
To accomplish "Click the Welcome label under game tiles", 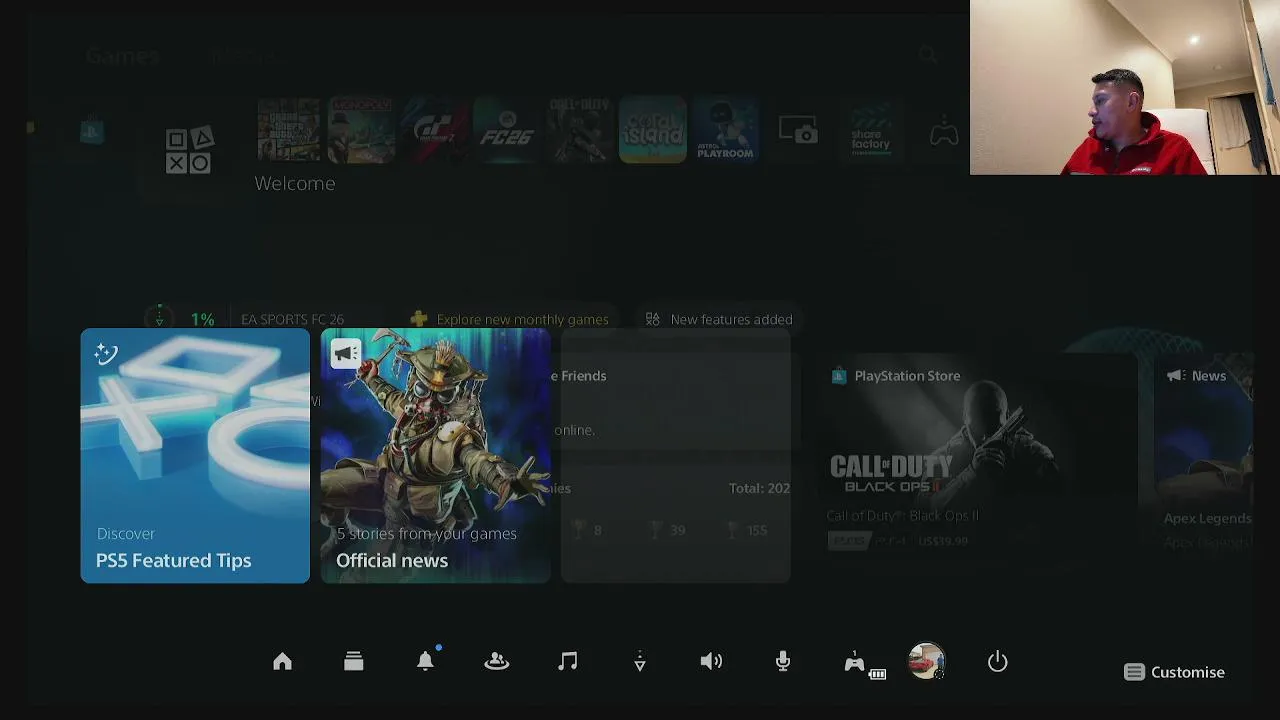I will click(295, 183).
